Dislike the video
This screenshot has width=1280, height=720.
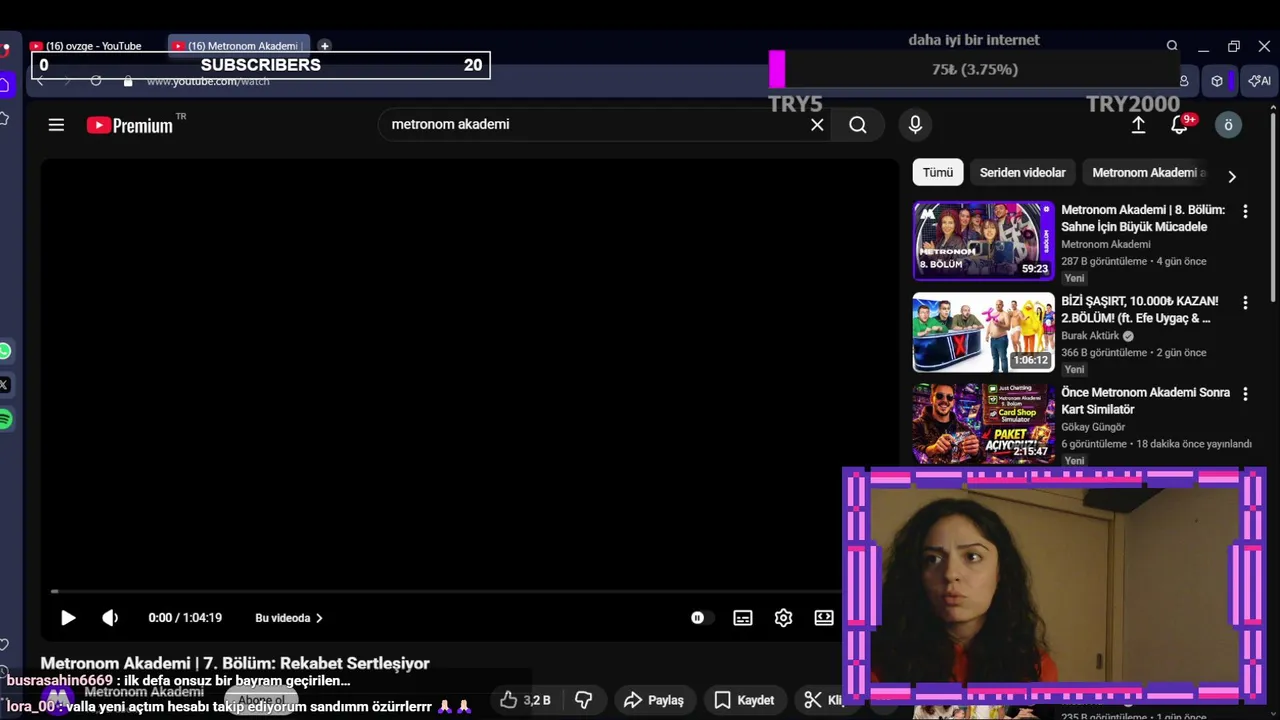pyautogui.click(x=584, y=700)
